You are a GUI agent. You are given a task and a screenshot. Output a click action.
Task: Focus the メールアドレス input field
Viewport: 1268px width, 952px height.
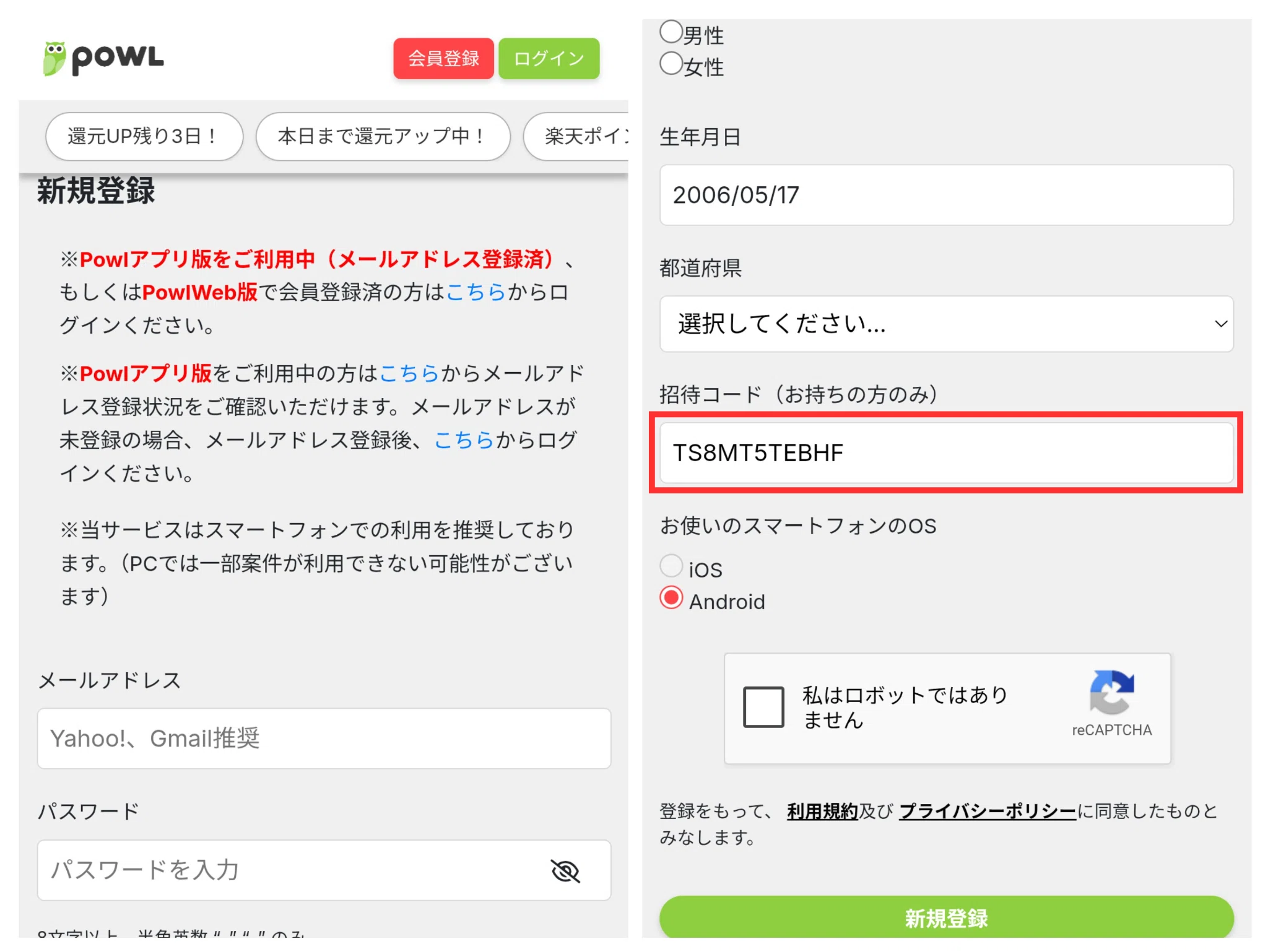[x=324, y=738]
